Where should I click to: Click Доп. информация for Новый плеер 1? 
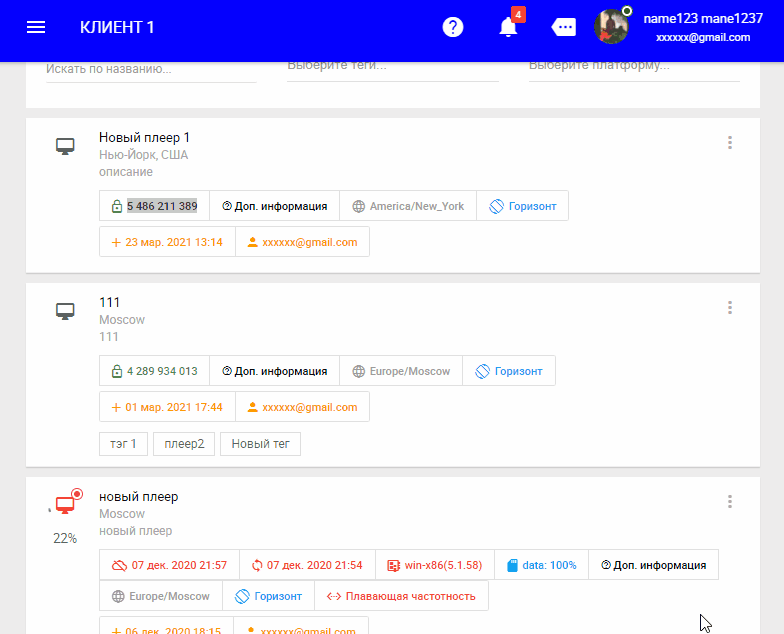[274, 206]
